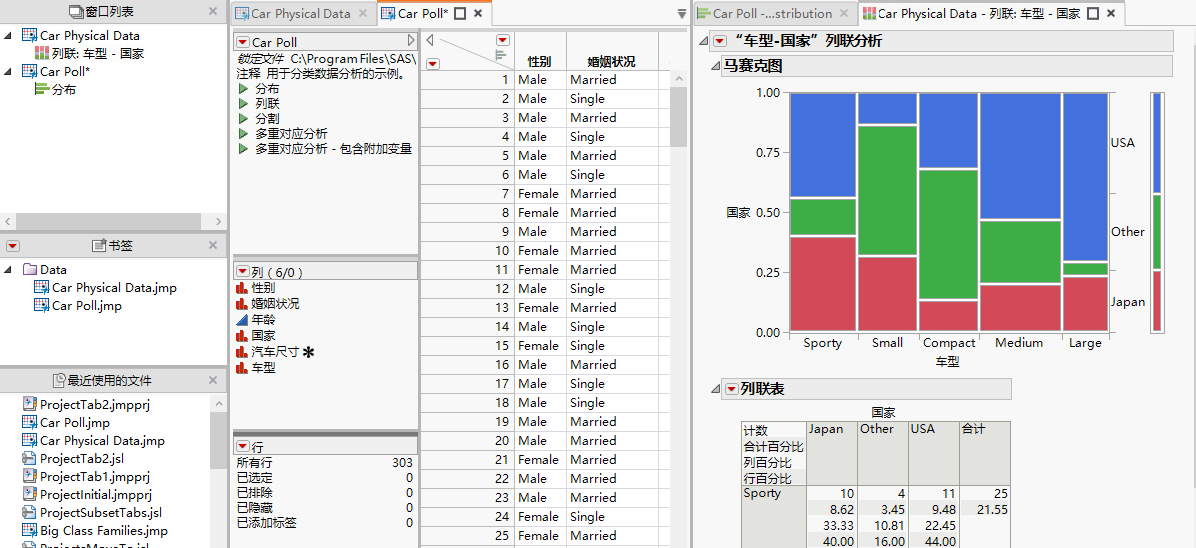Image resolution: width=1196 pixels, height=548 pixels.
Task: Click the 列联 report icon in window list
Action: tap(42, 53)
